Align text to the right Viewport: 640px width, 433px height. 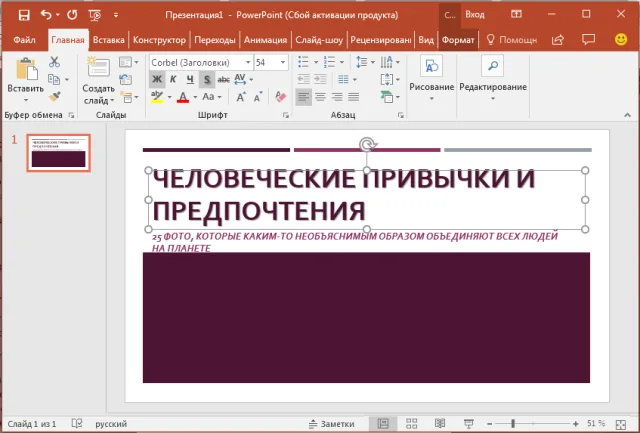[x=337, y=97]
